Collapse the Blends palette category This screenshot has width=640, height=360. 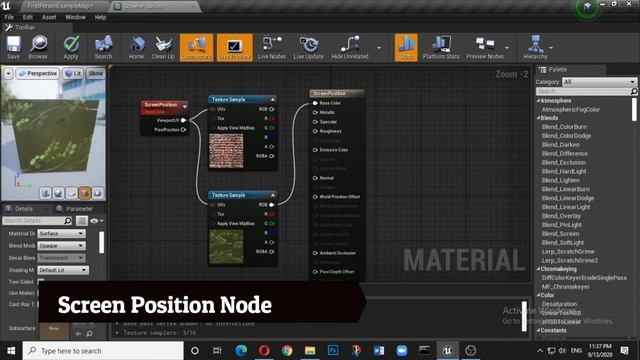[x=538, y=118]
